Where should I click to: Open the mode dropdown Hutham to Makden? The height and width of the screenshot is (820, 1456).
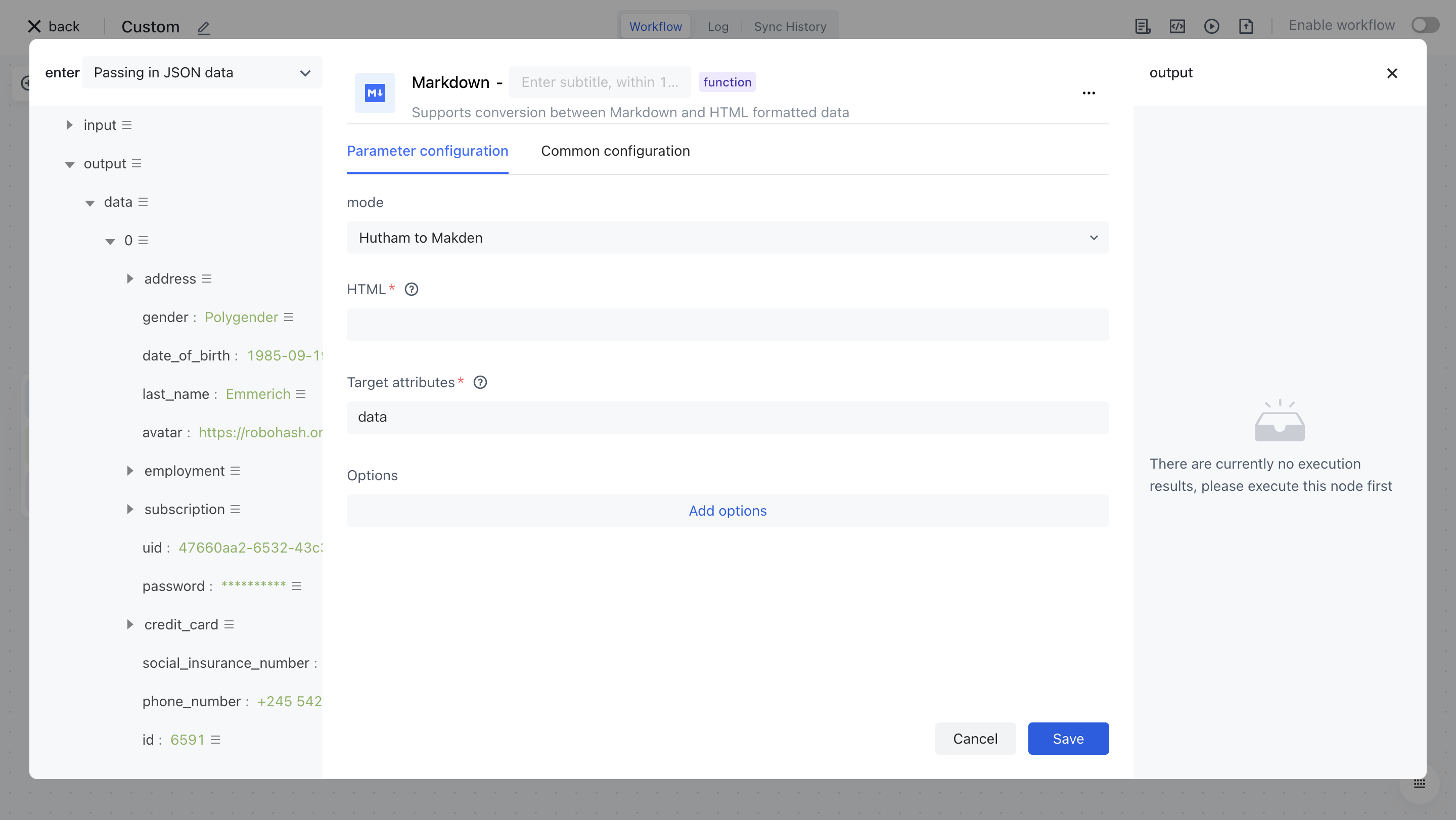coord(727,238)
